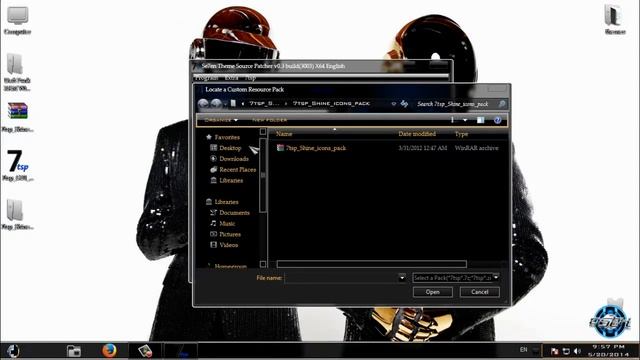Click navigation pane scroll down arrow
This screenshot has width=640, height=360.
pos(263,264)
